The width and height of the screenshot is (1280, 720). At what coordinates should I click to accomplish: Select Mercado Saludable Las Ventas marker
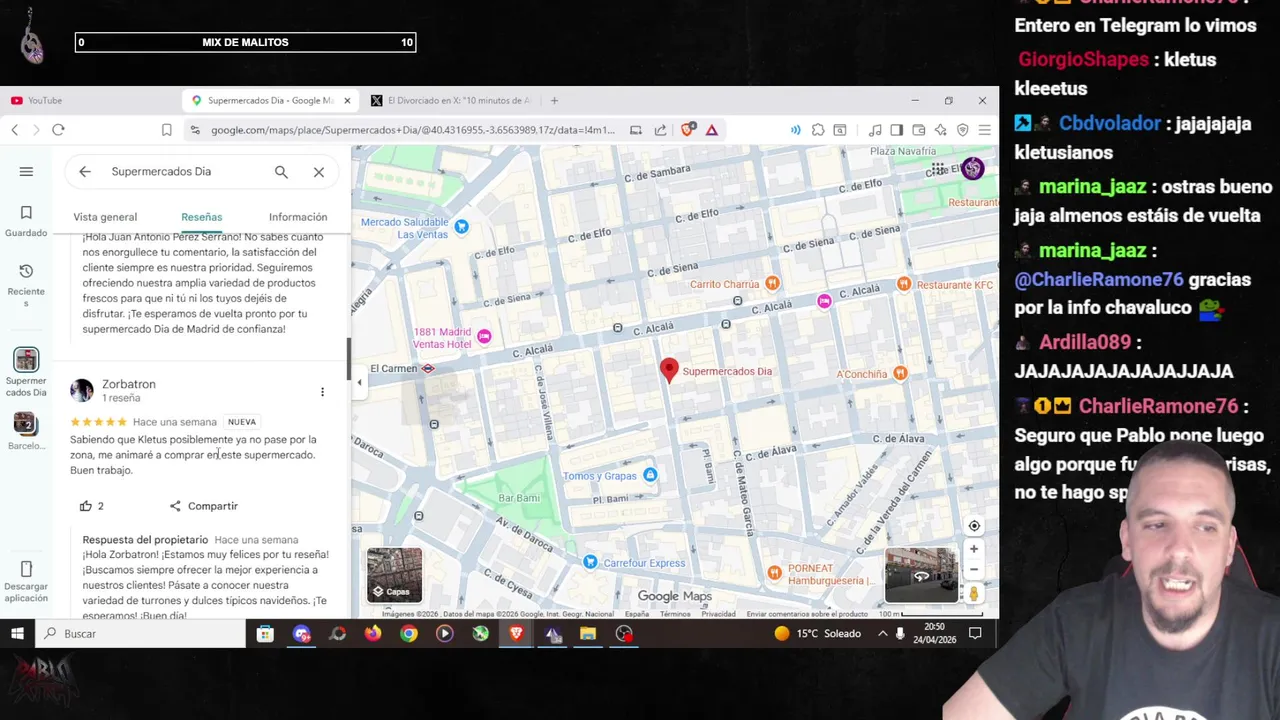(461, 227)
